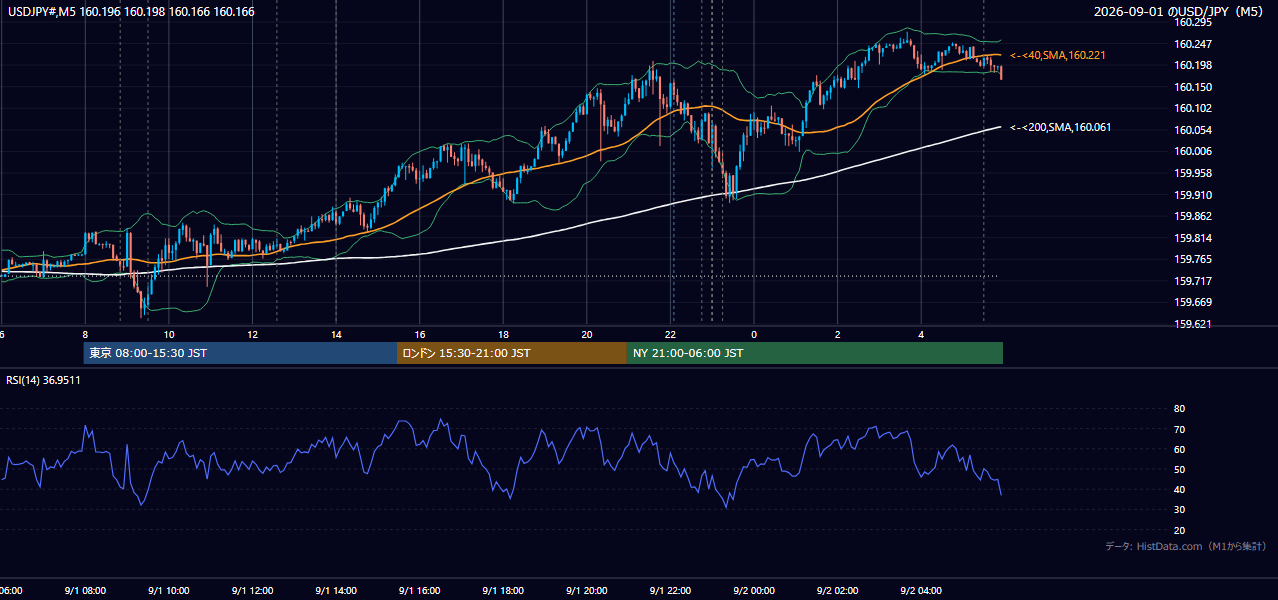Viewport: 1278px width, 600px height.
Task: Click price axis label 160.295
Action: click(x=1193, y=22)
